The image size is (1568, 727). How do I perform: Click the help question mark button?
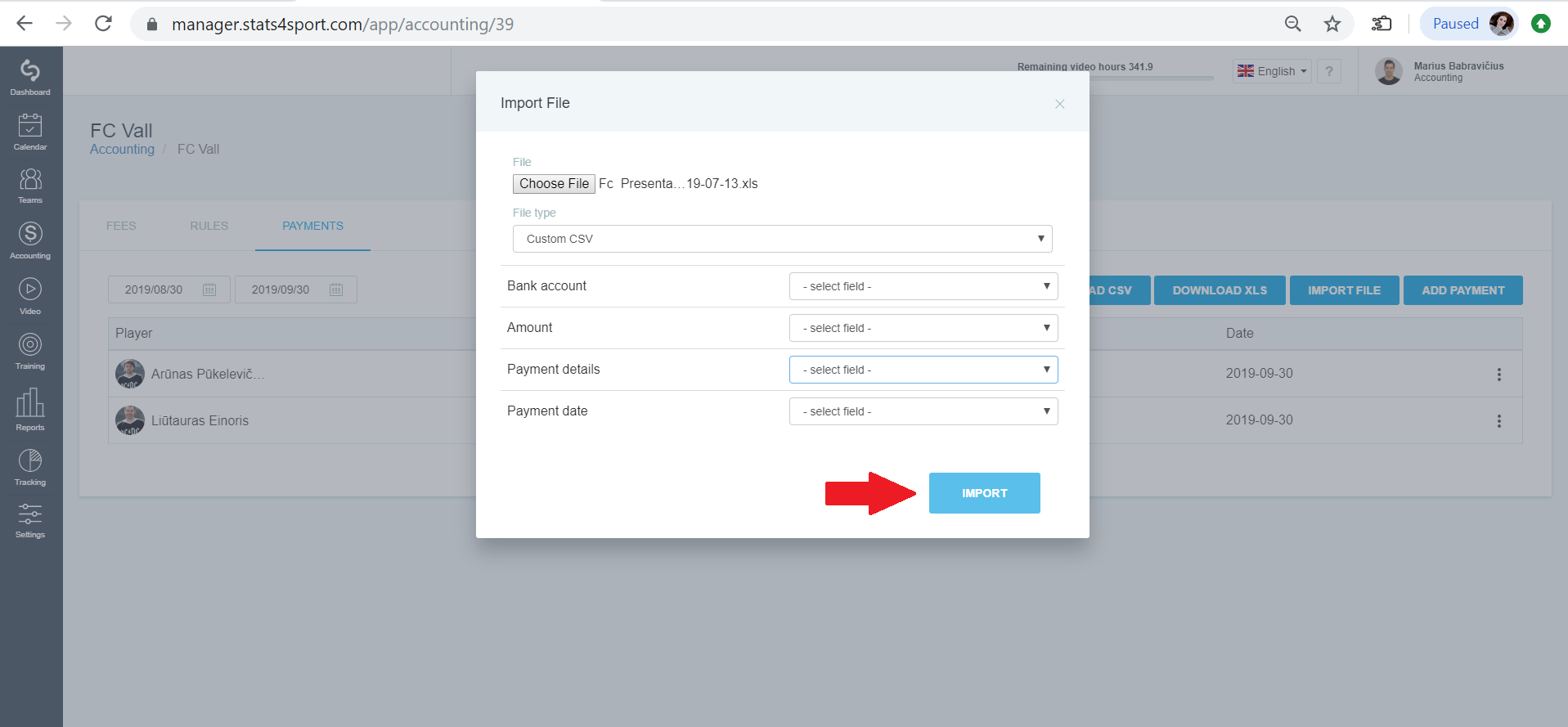coord(1329,71)
